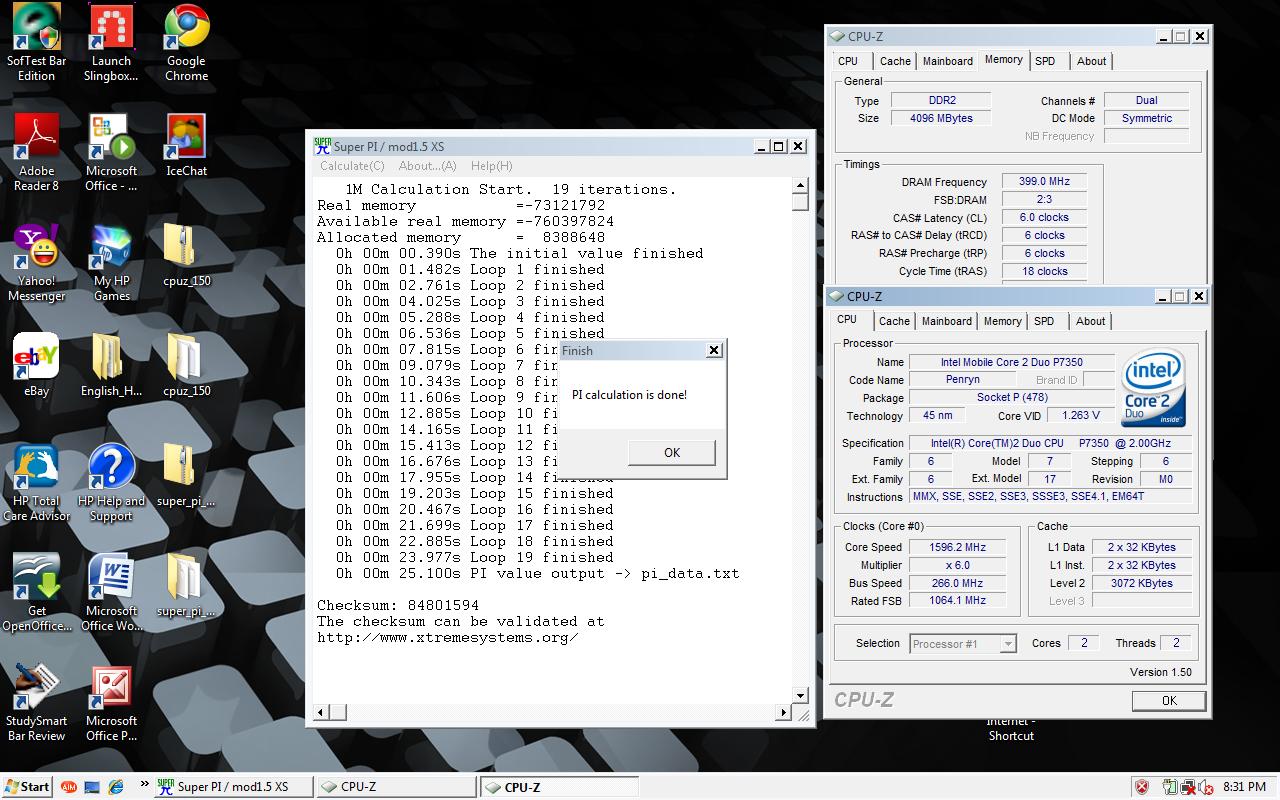Switch to Memory tab in front CPU-Z window
1280x800 pixels.
click(x=1002, y=321)
